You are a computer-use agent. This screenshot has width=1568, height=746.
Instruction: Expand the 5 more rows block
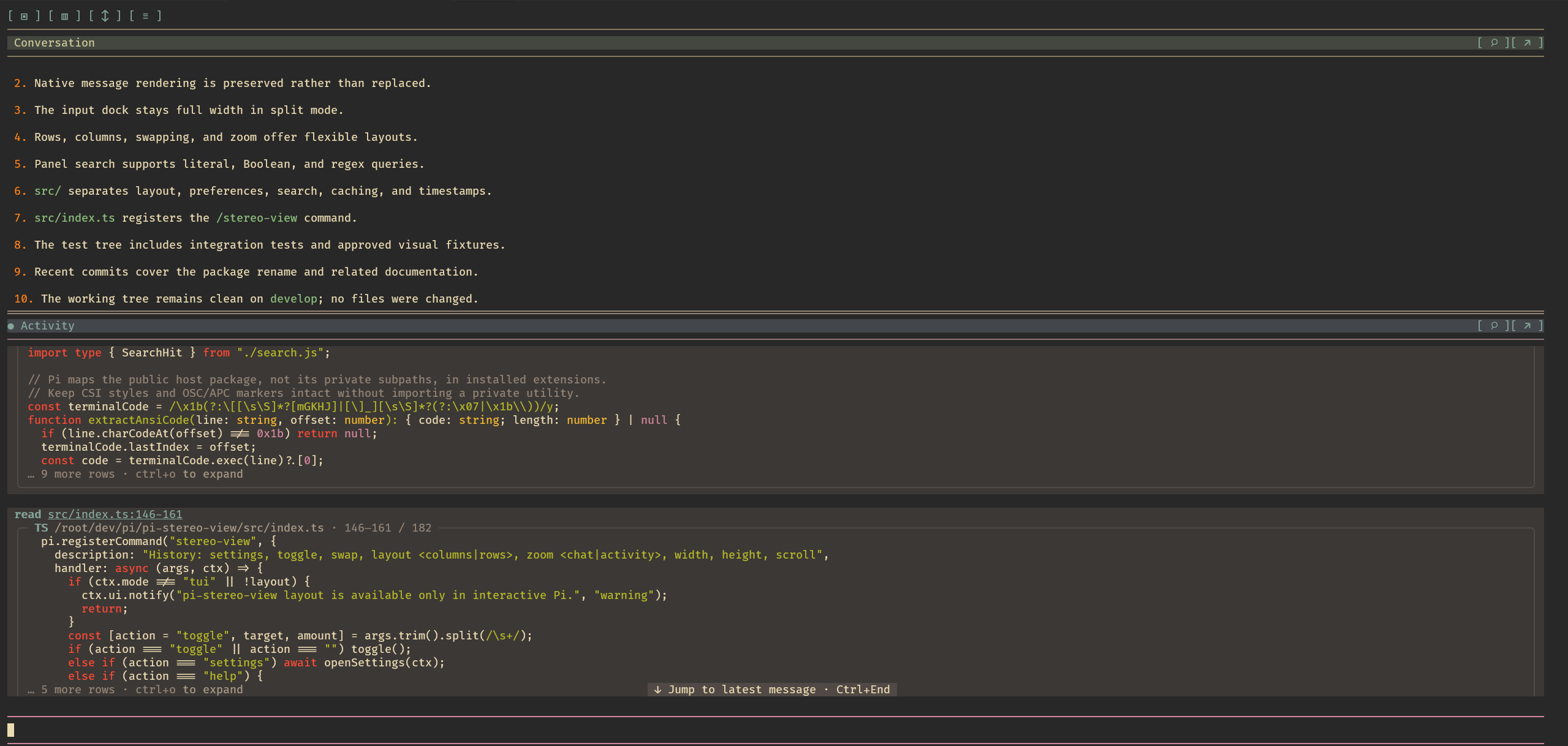coord(135,690)
